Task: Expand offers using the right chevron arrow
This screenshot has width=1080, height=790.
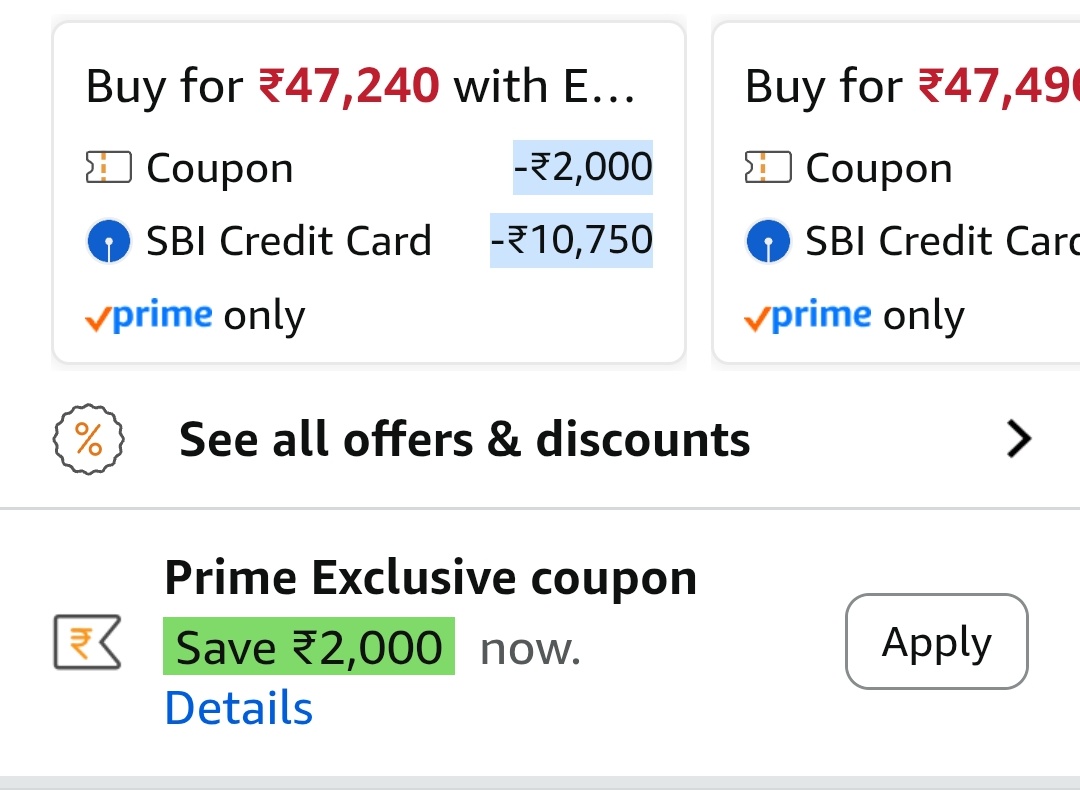Action: (x=1018, y=439)
